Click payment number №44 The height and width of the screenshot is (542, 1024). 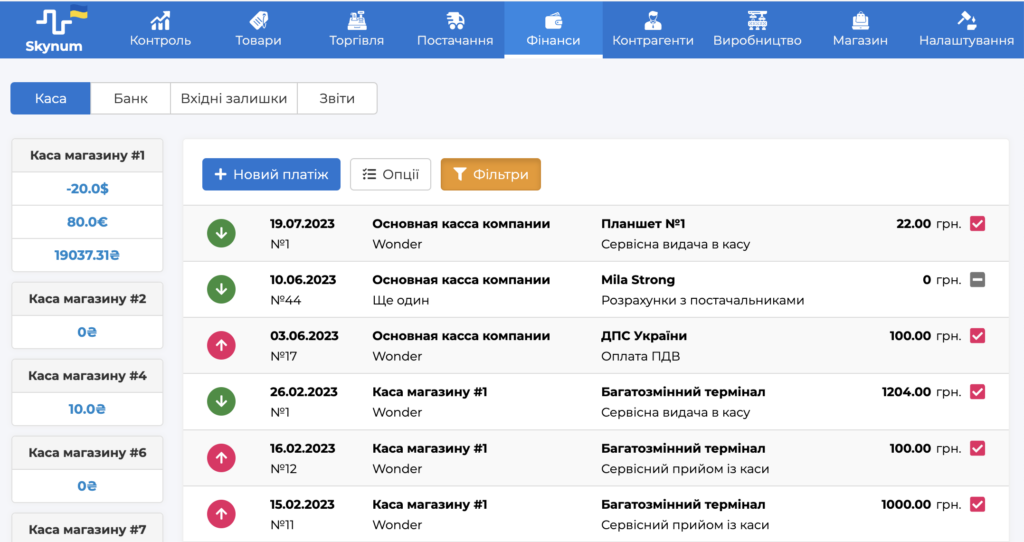click(285, 300)
